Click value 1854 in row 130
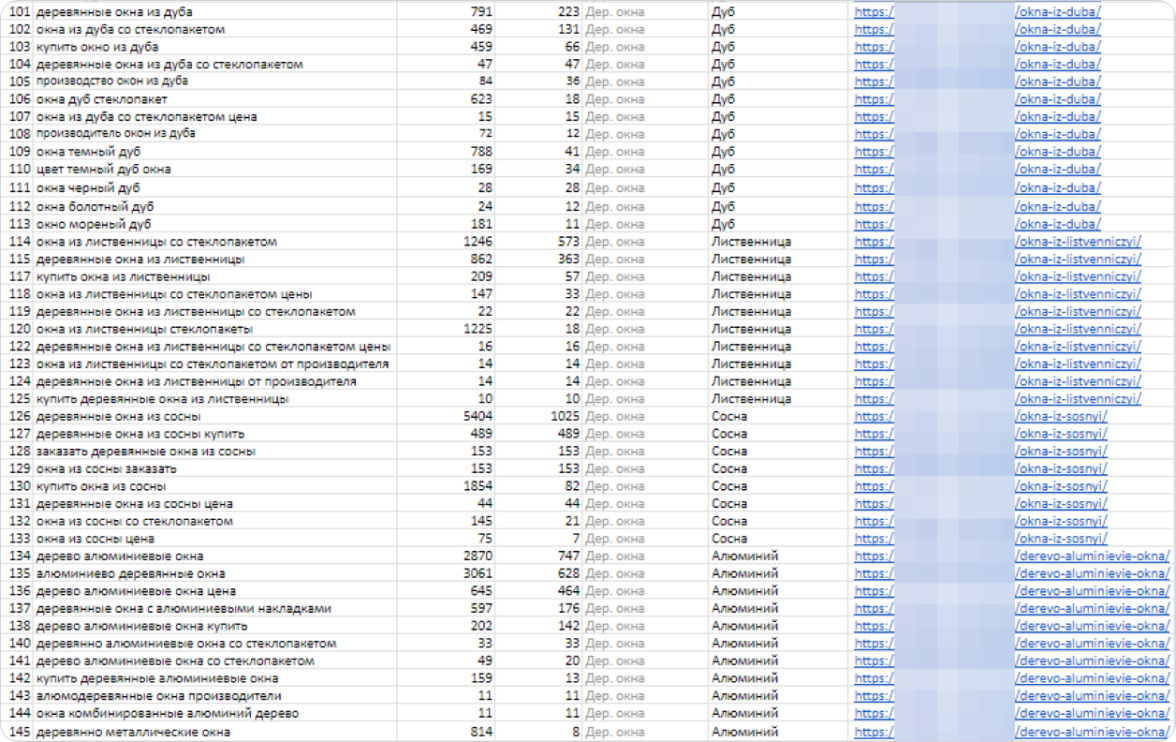Image resolution: width=1176 pixels, height=742 pixels. [x=478, y=486]
